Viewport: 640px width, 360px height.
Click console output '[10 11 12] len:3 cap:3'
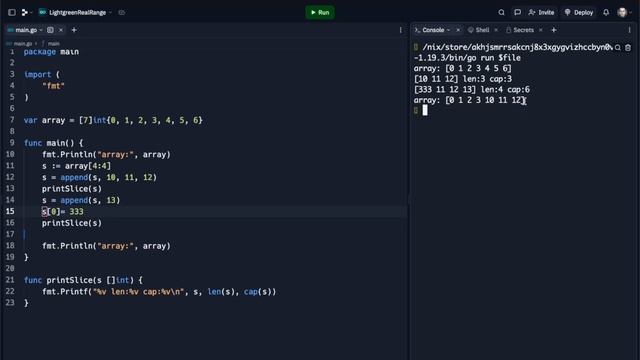click(x=462, y=79)
